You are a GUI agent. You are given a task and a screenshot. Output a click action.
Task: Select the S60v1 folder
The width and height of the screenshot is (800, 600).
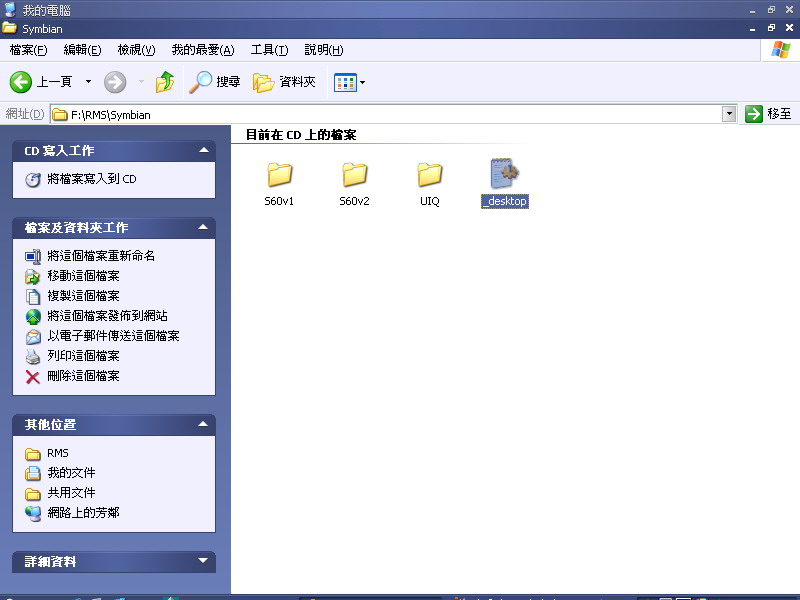[x=279, y=184]
